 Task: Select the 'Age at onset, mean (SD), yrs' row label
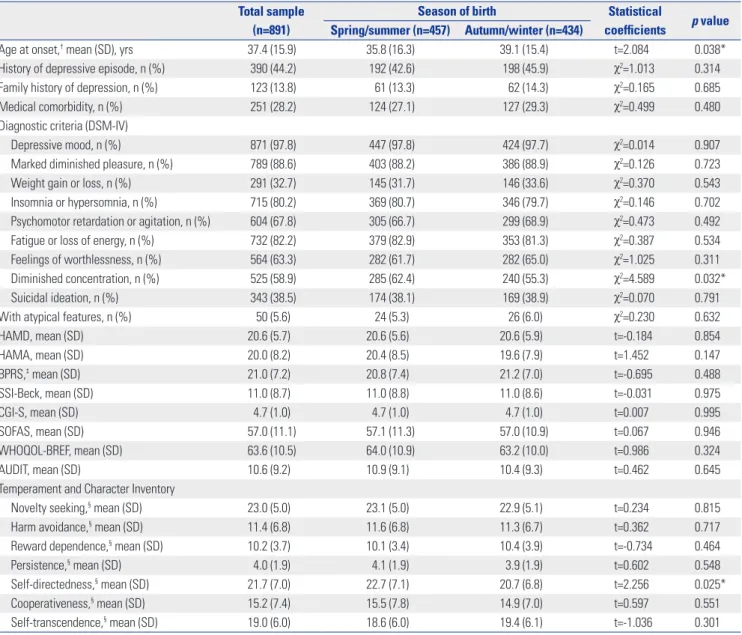coord(66,50)
